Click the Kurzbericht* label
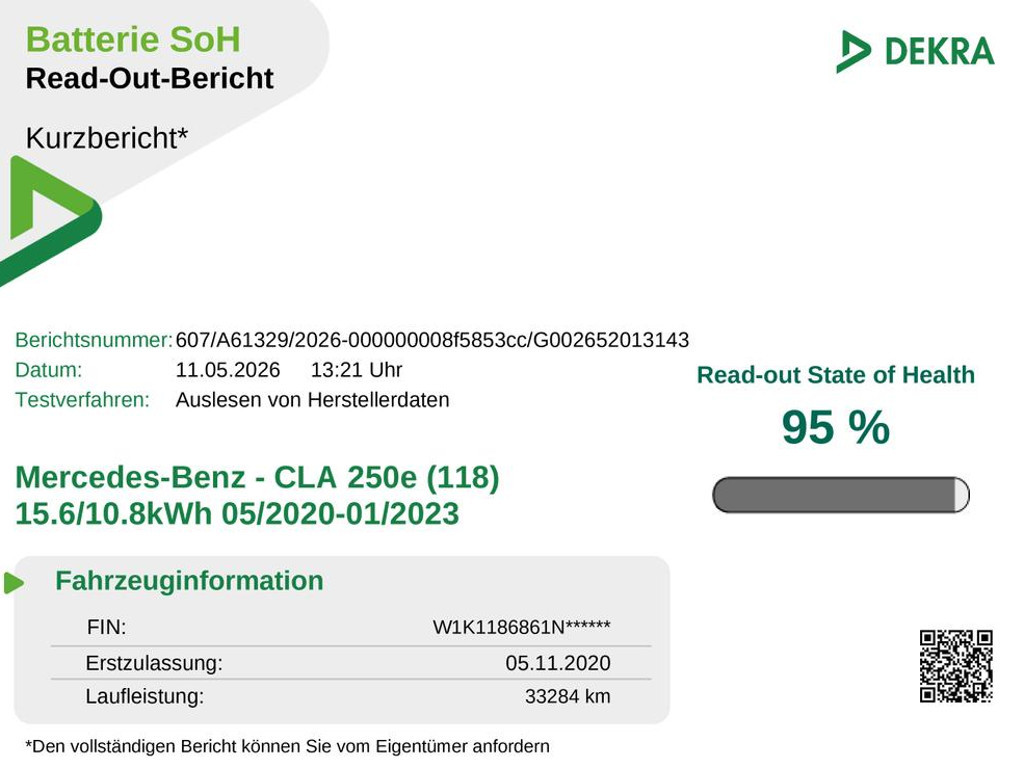This screenshot has height=768, width=1024. click(x=106, y=138)
